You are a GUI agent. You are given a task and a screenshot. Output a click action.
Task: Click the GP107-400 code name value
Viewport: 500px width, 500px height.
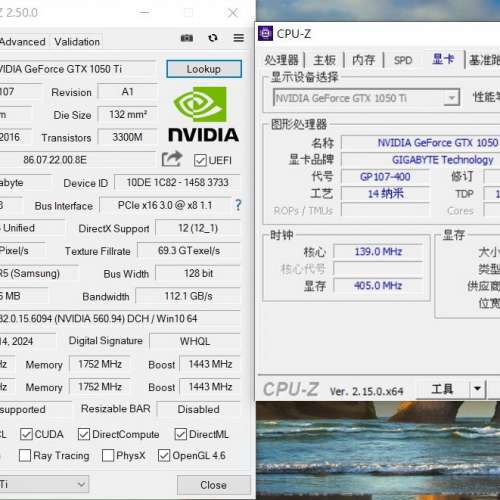[385, 177]
